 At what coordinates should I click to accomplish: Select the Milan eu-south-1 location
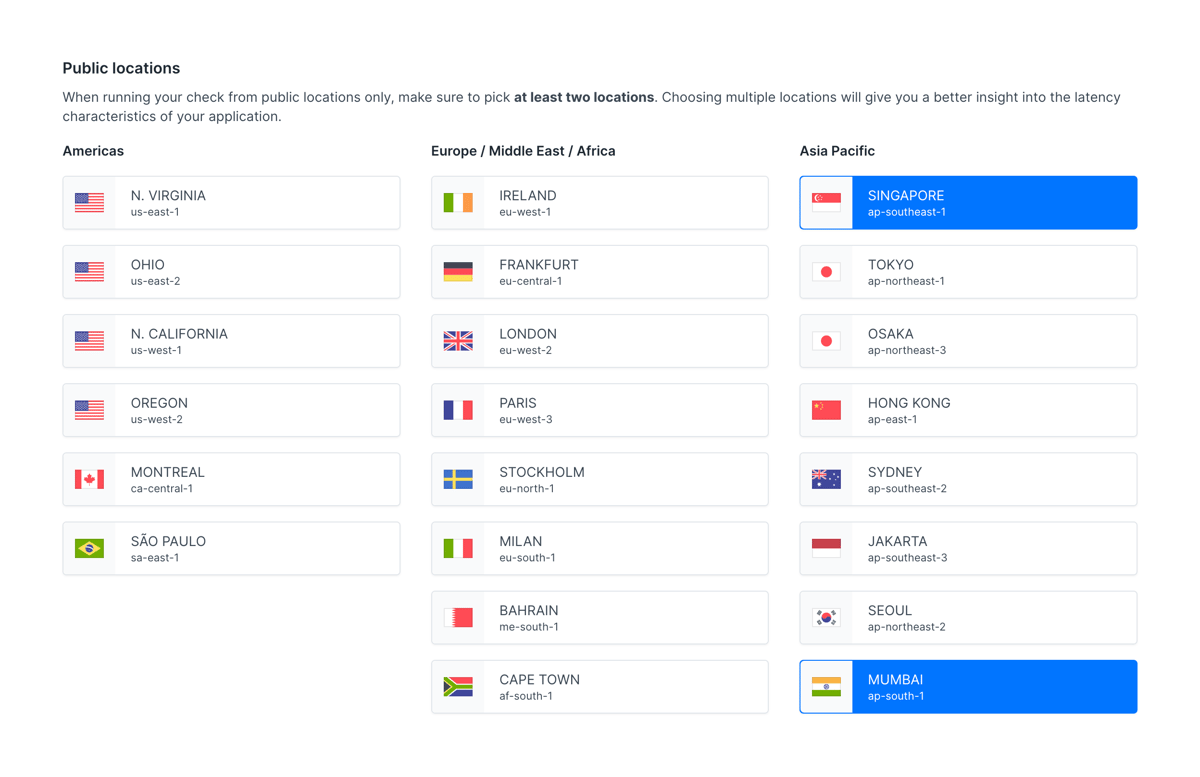599,548
